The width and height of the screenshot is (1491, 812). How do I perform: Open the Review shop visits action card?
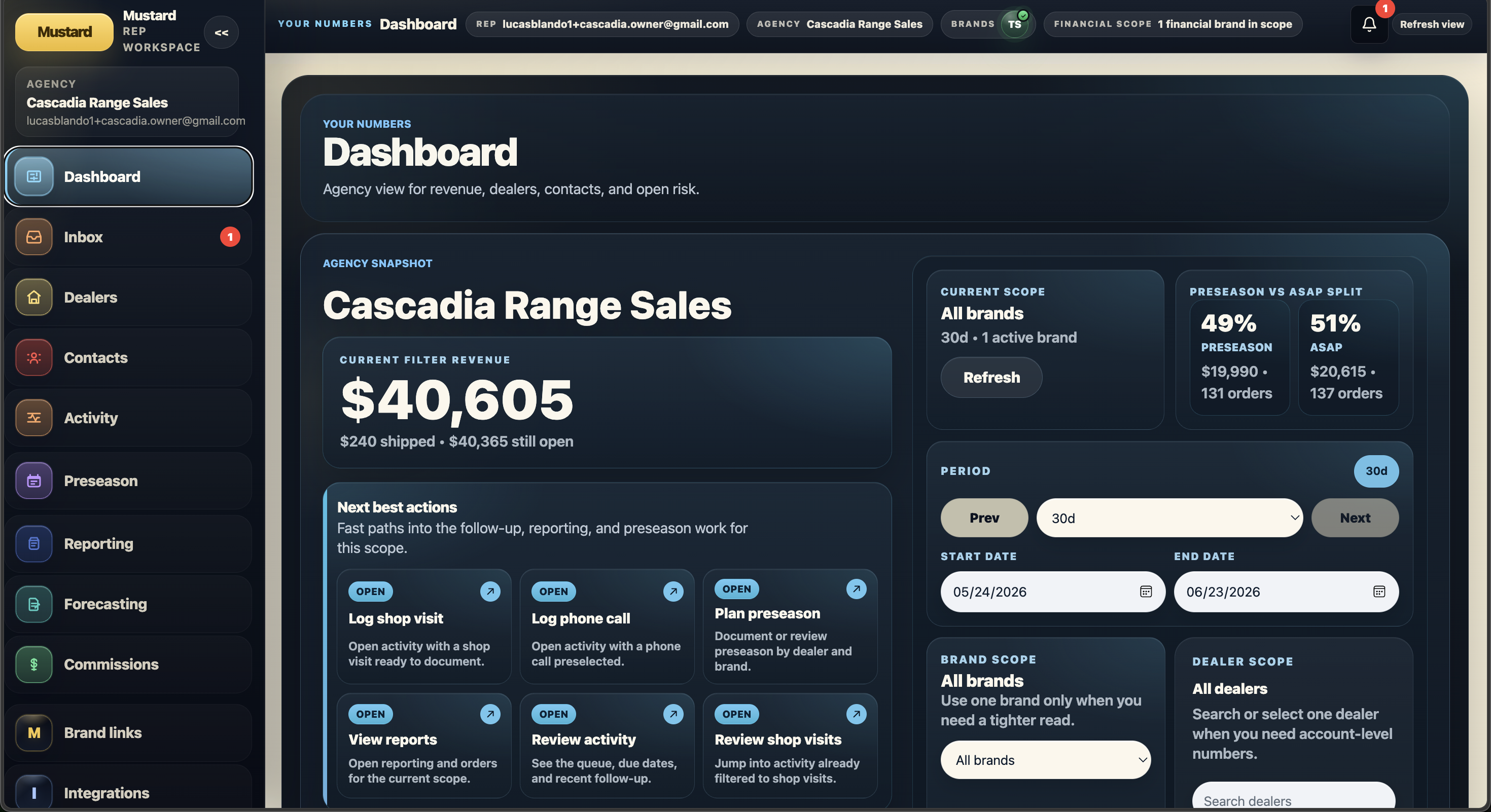[790, 746]
